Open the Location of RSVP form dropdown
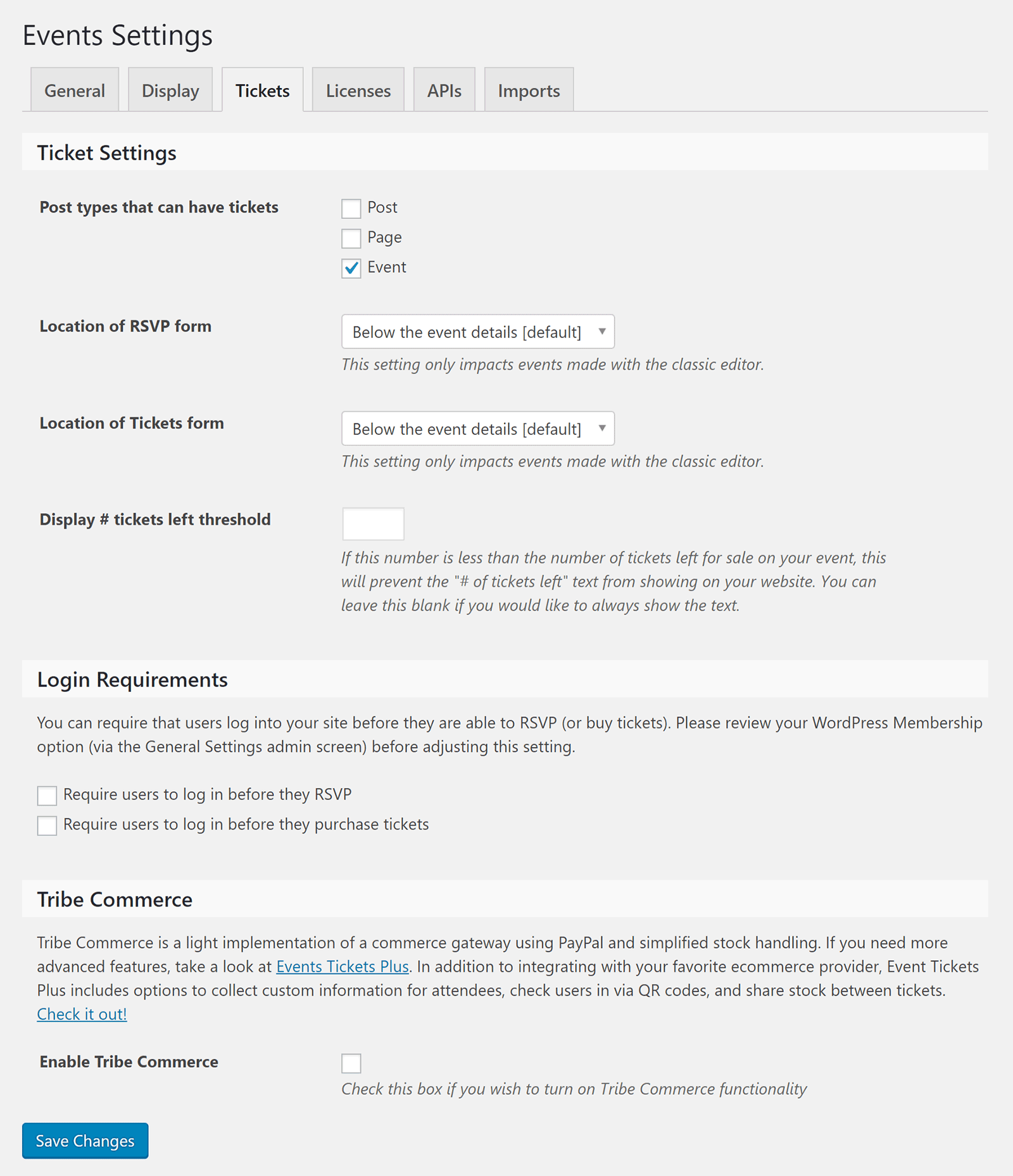The image size is (1013, 1176). point(478,332)
